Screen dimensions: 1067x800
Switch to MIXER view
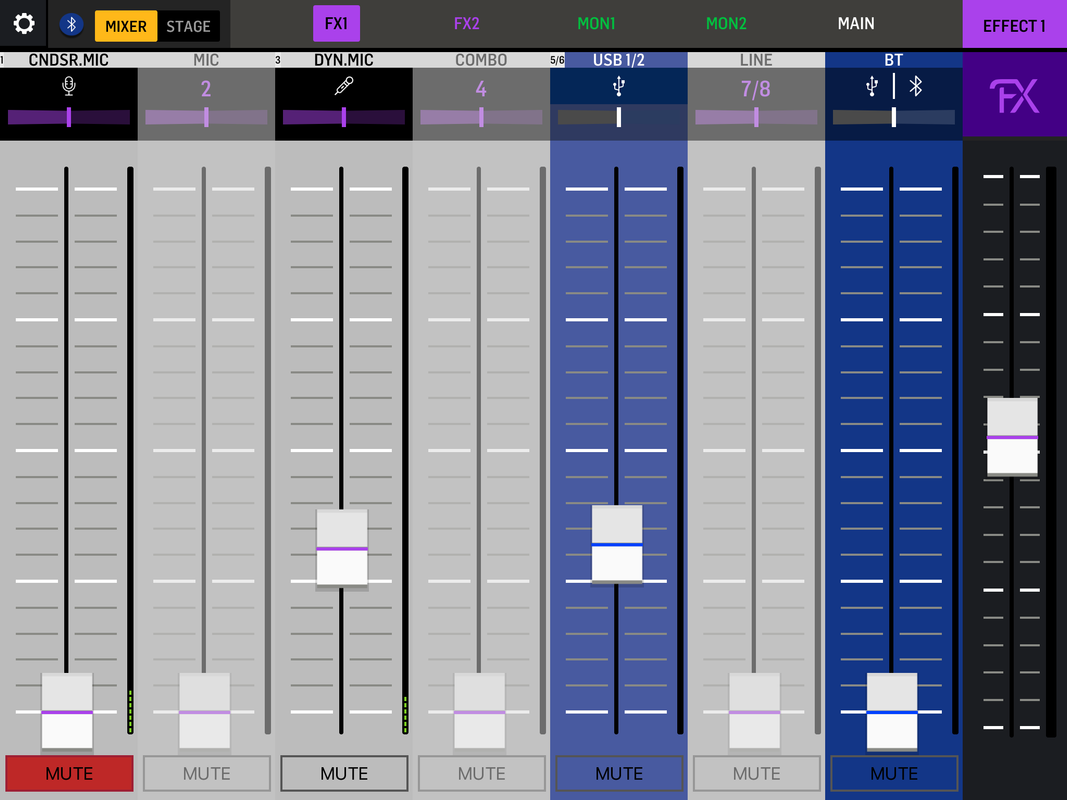pyautogui.click(x=126, y=26)
